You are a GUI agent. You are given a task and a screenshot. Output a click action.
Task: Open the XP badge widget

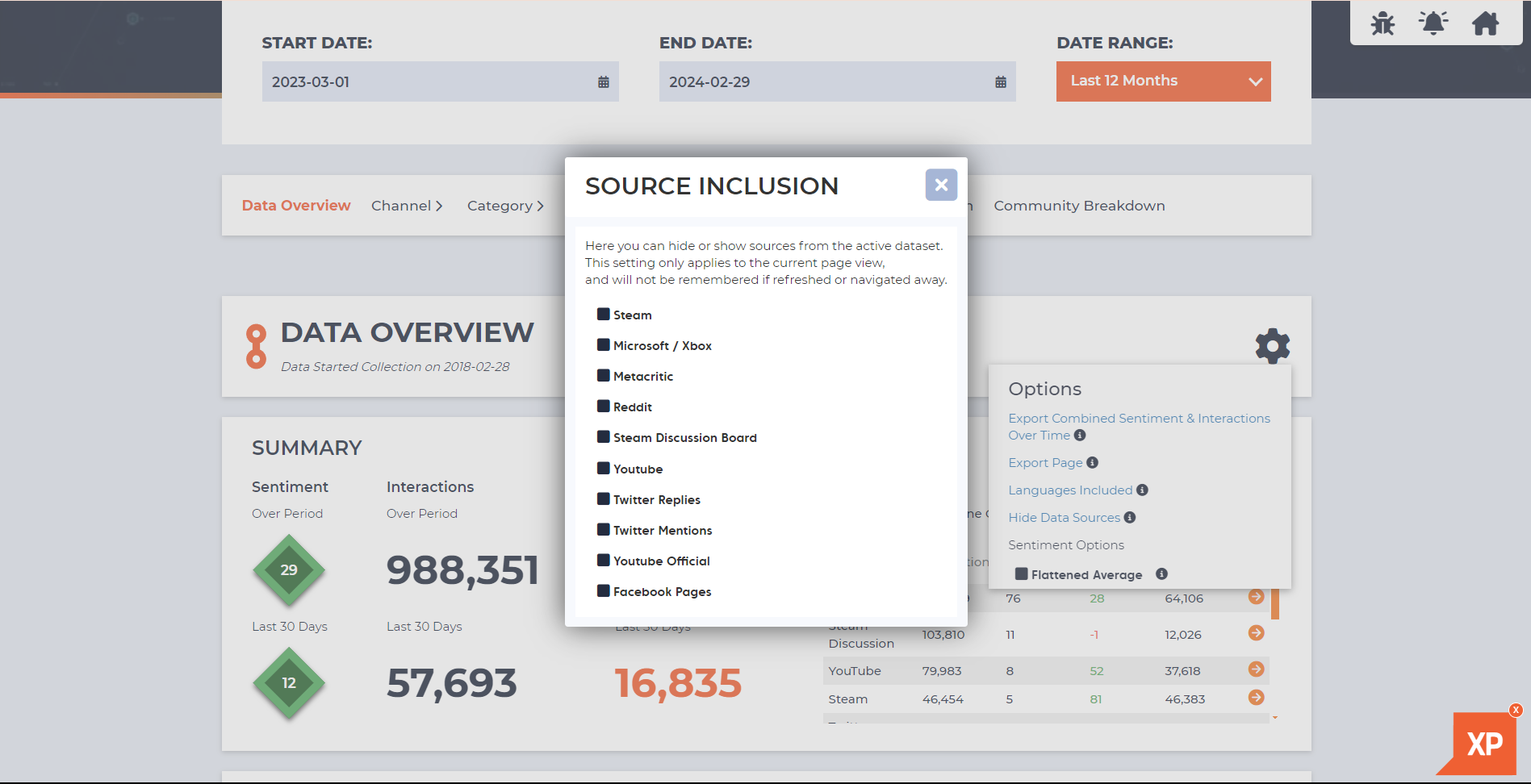(x=1483, y=743)
